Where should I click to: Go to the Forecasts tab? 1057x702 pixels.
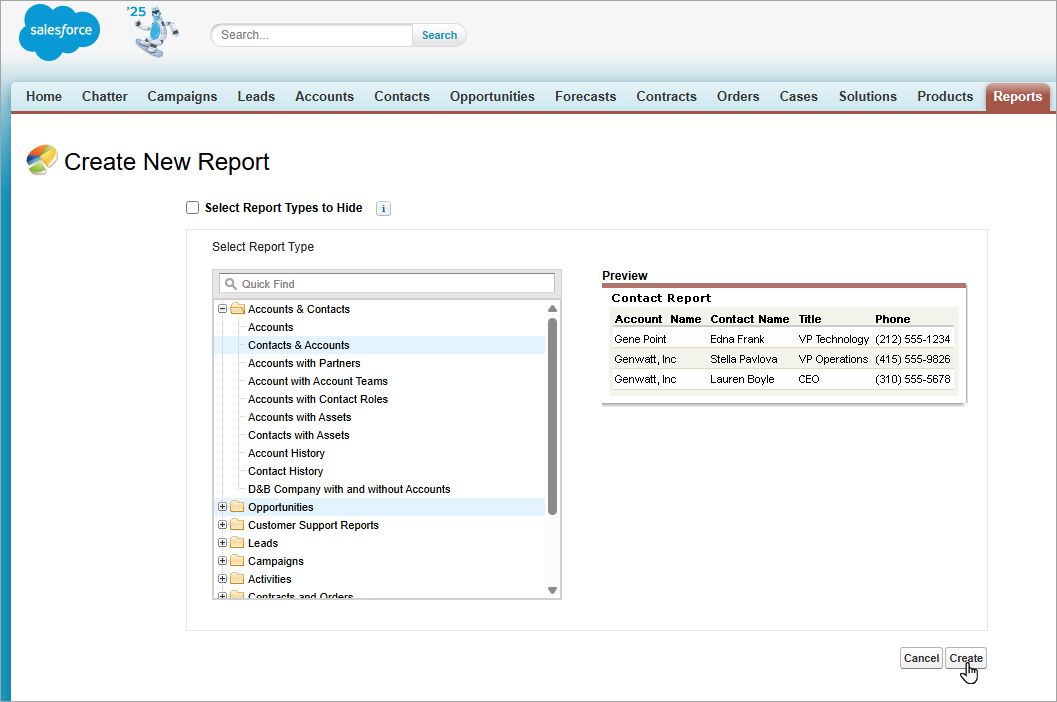point(585,96)
